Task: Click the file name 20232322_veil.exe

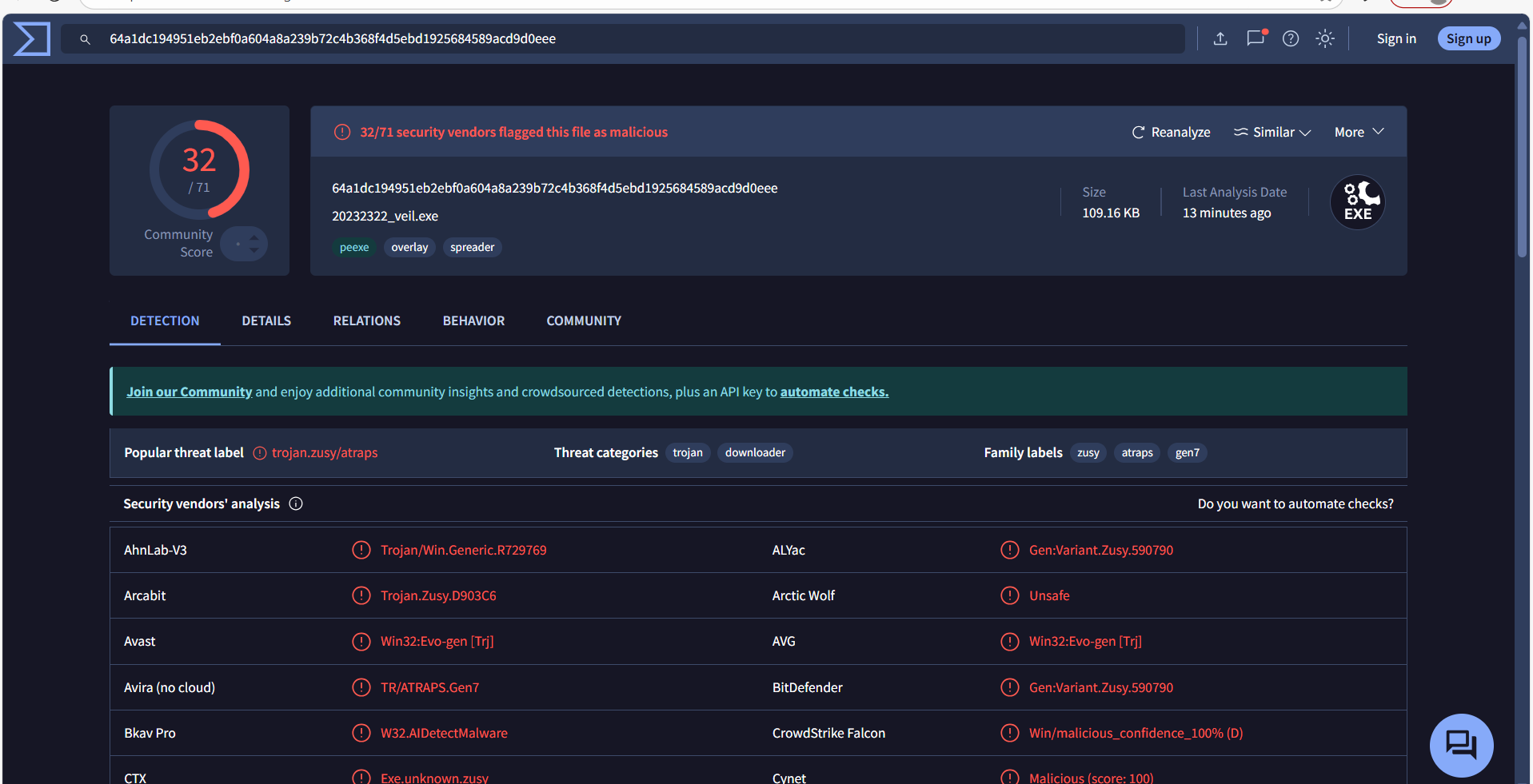Action: coord(385,216)
